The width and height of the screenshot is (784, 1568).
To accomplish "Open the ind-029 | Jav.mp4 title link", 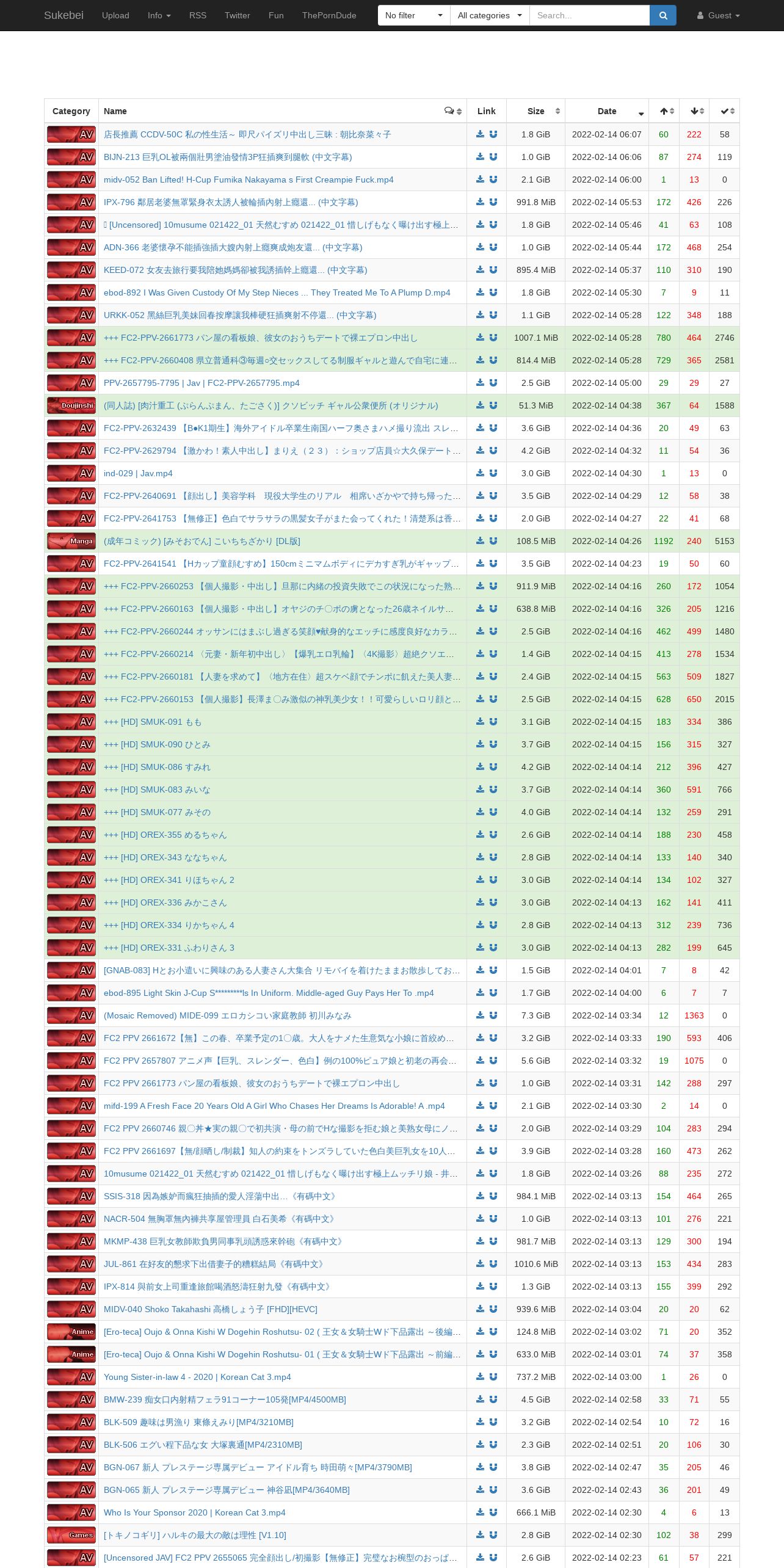I will point(138,473).
